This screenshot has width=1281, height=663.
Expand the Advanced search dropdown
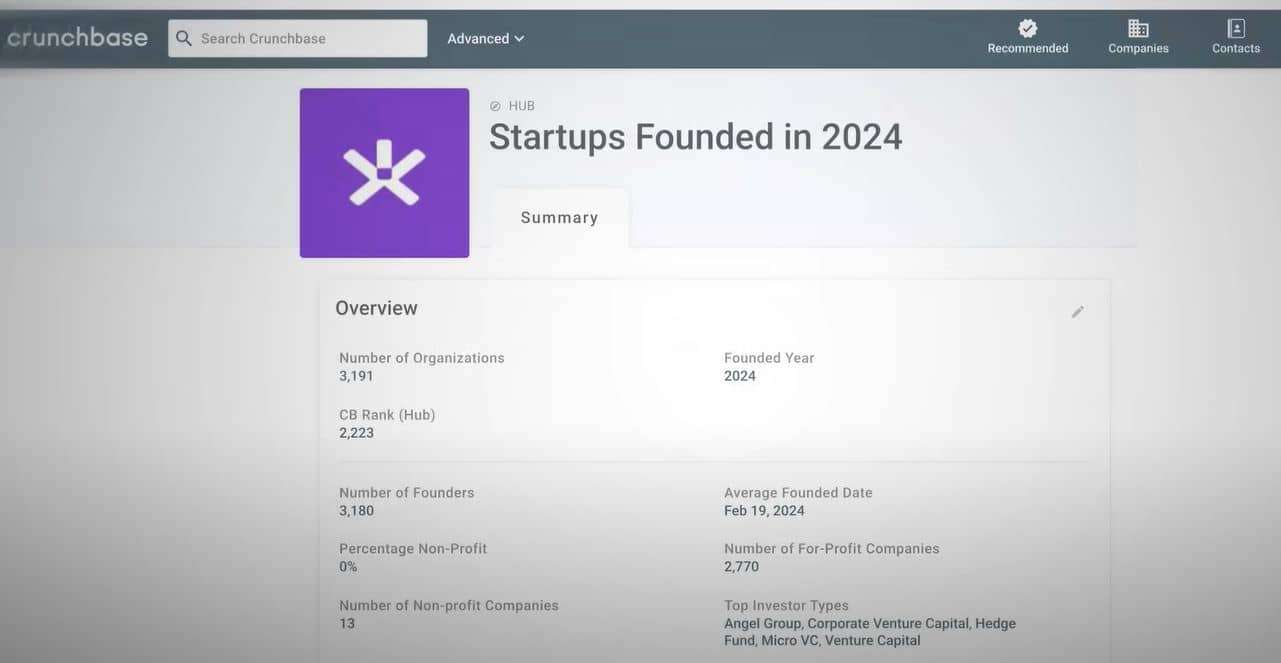coord(485,38)
